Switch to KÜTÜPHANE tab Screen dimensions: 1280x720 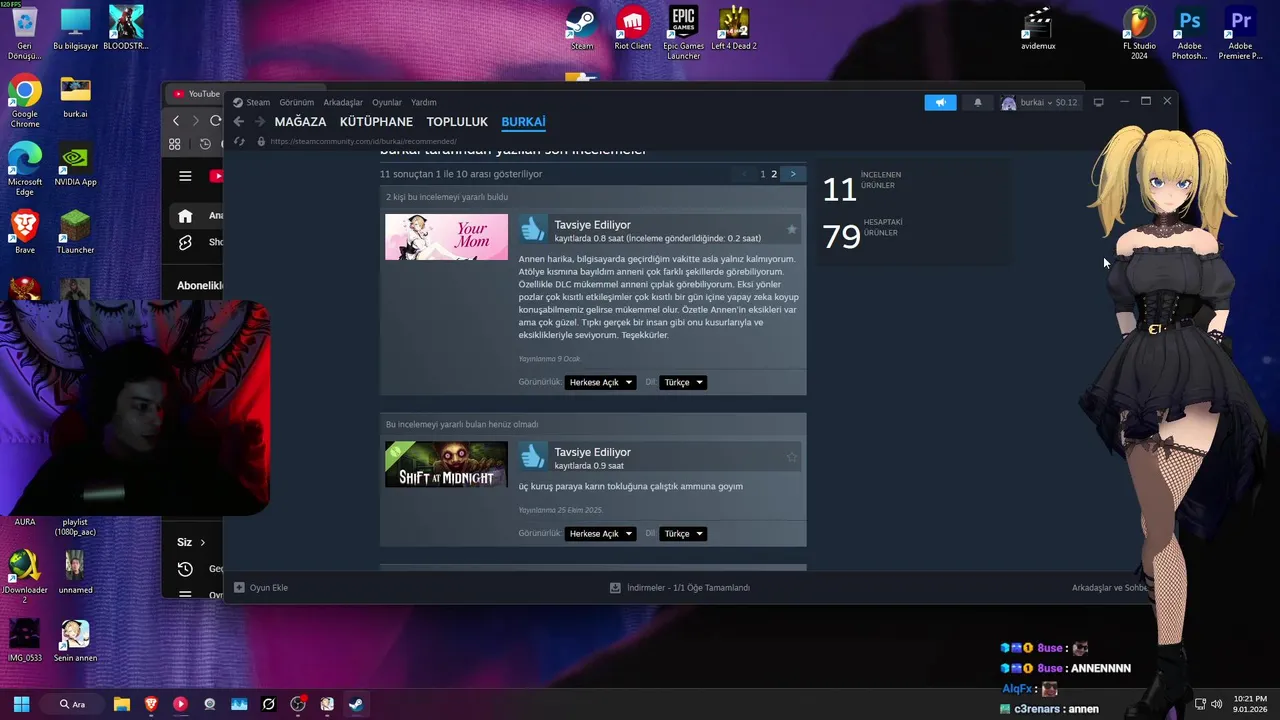pos(376,122)
